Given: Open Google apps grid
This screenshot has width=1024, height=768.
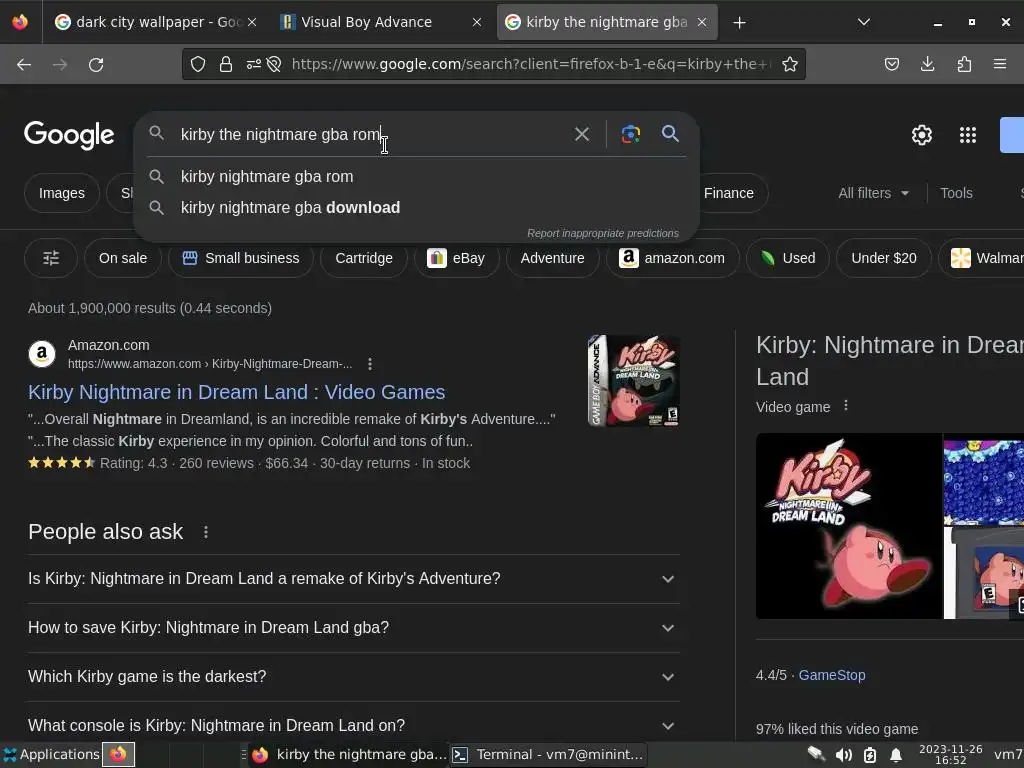Looking at the screenshot, I should point(968,135).
